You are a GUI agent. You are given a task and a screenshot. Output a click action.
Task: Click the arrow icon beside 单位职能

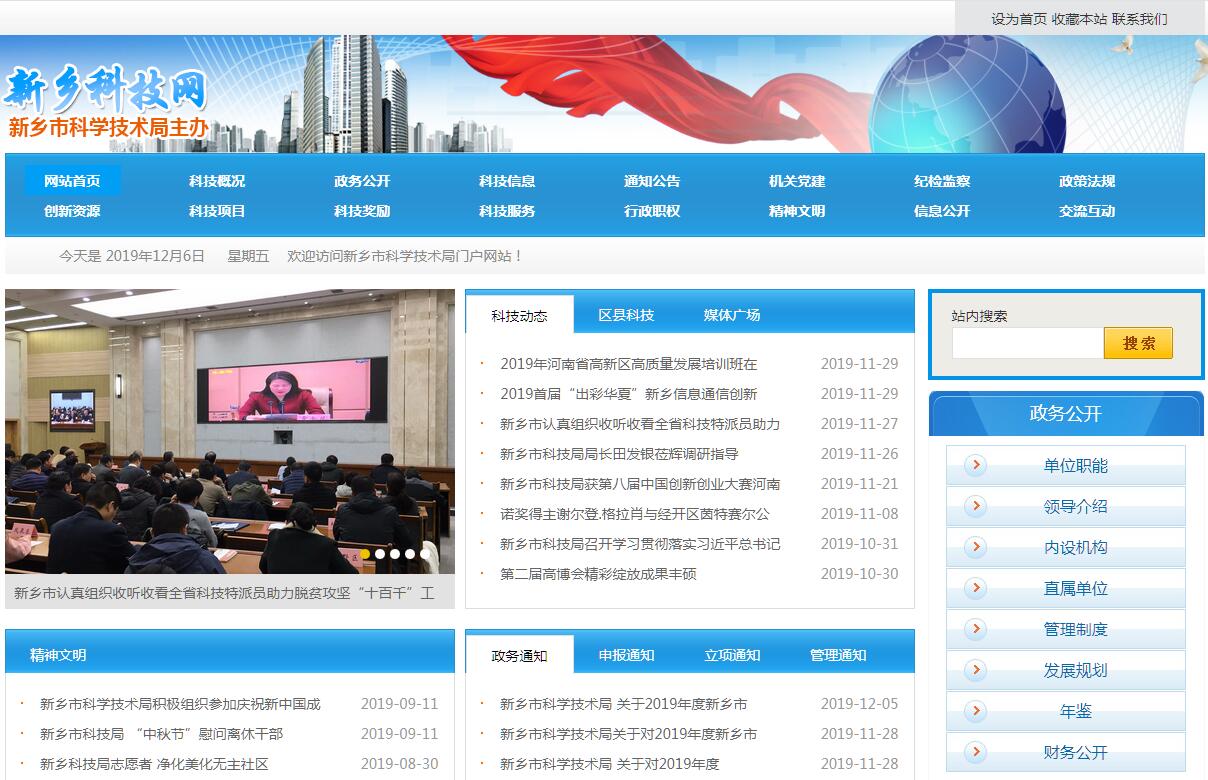pos(976,465)
